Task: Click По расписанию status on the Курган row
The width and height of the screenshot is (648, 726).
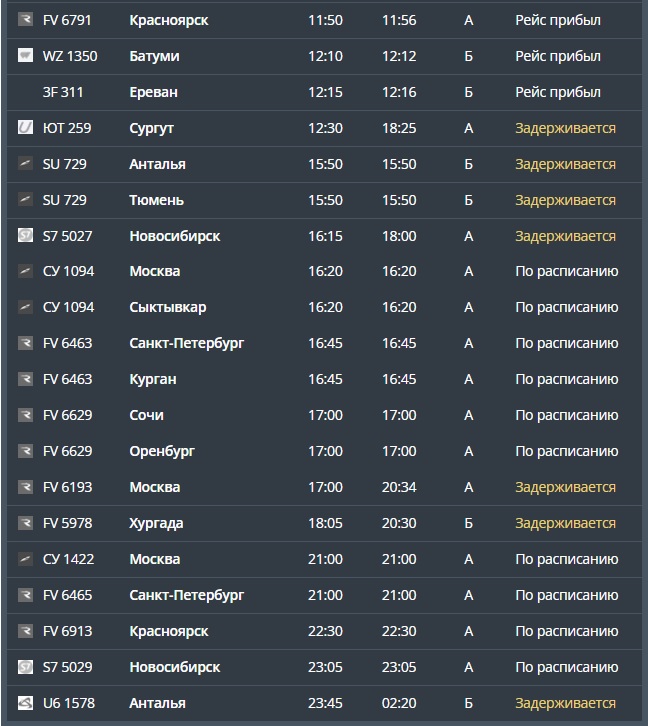Action: 567,379
